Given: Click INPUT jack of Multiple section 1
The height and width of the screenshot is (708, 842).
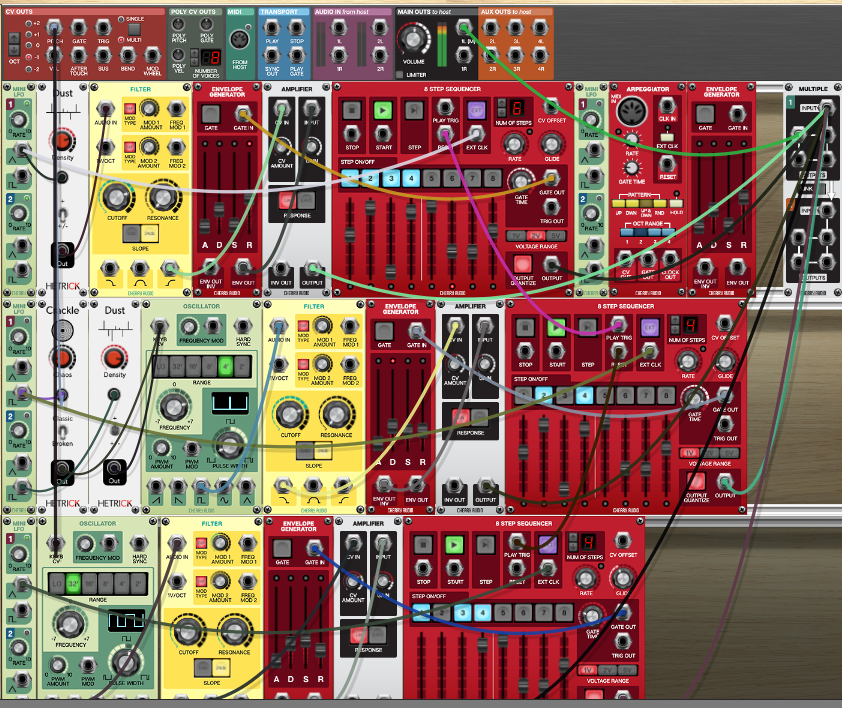Looking at the screenshot, I should pyautogui.click(x=828, y=107).
